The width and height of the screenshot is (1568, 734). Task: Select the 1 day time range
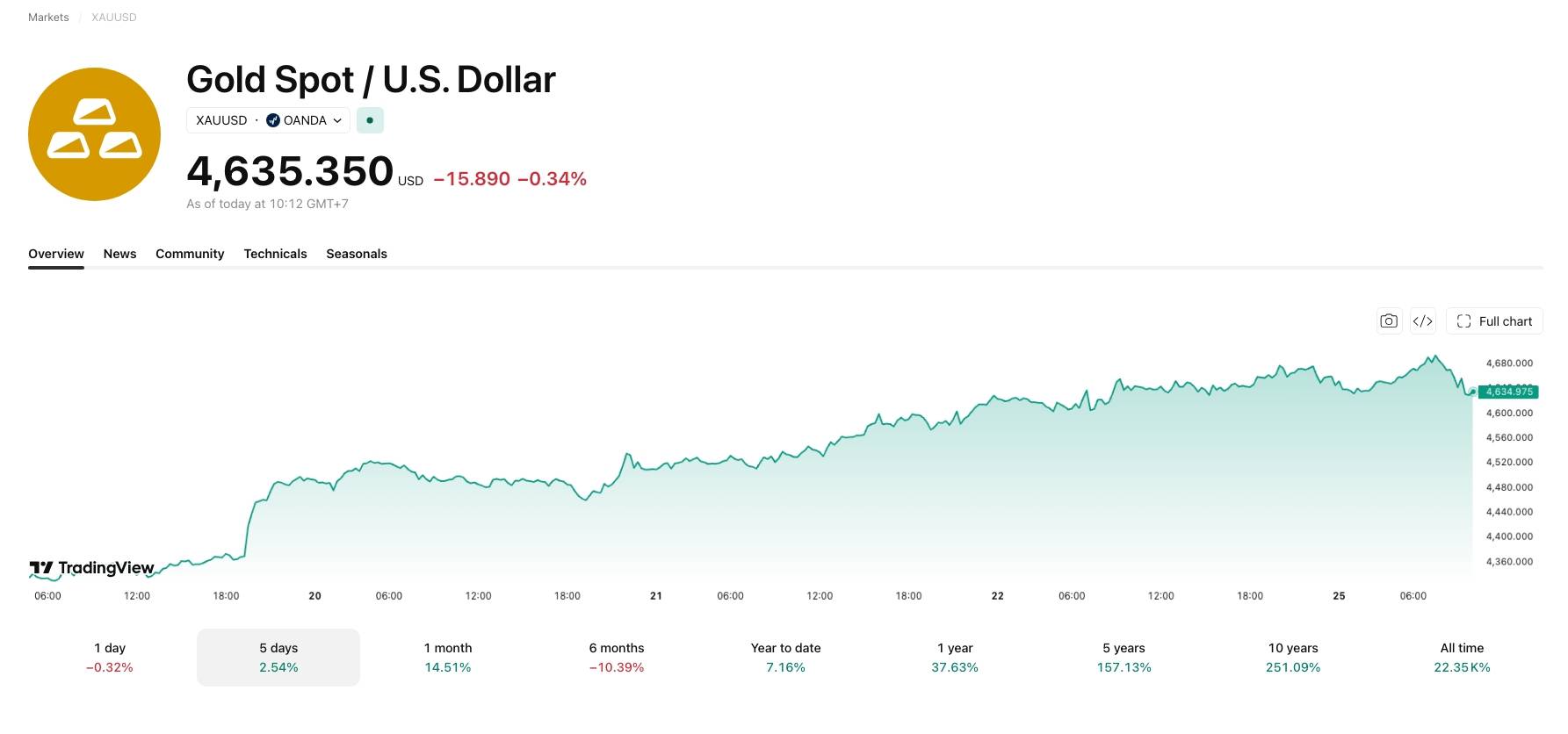[x=110, y=658]
